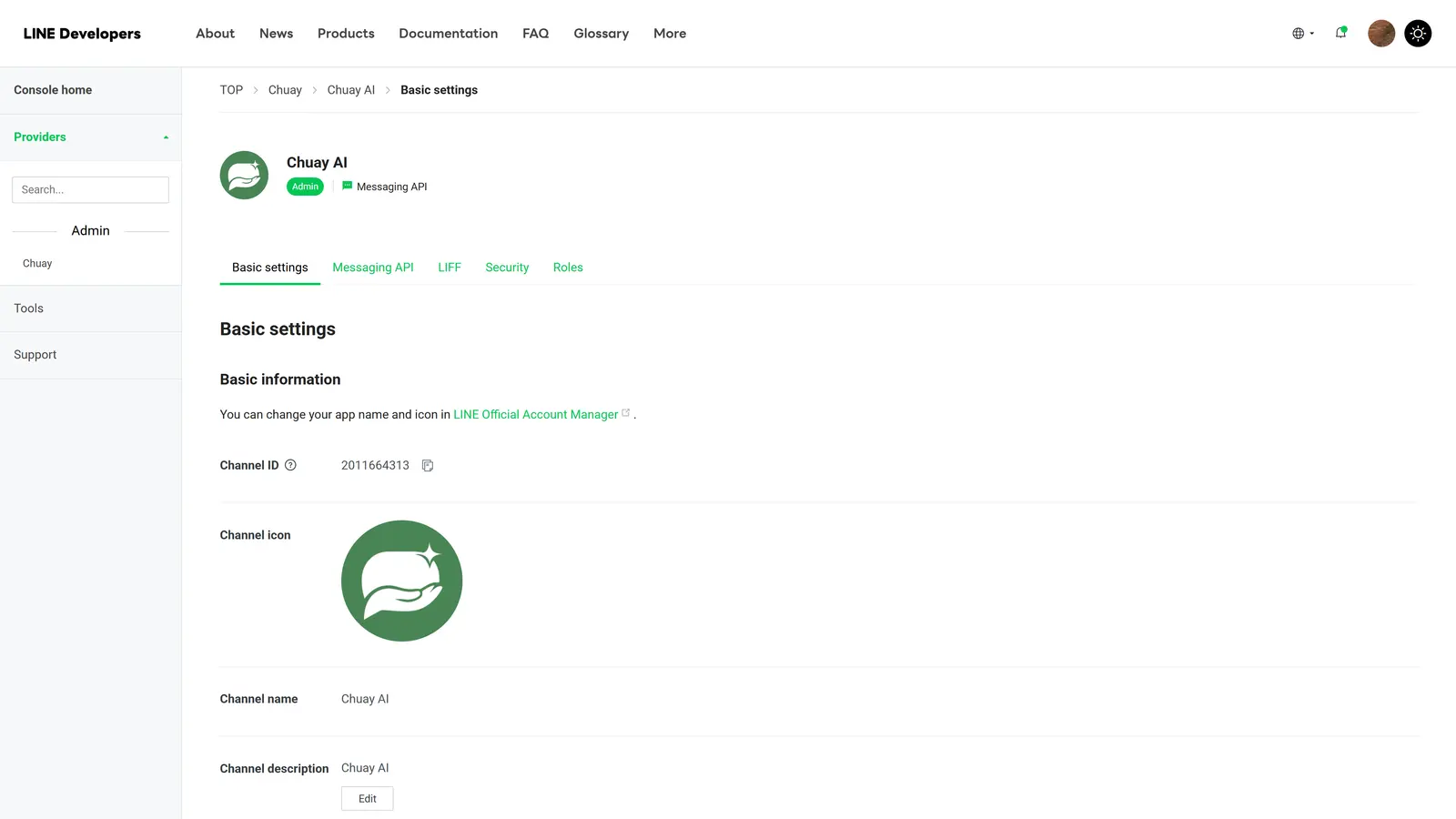Open the Products menu

[x=346, y=34]
